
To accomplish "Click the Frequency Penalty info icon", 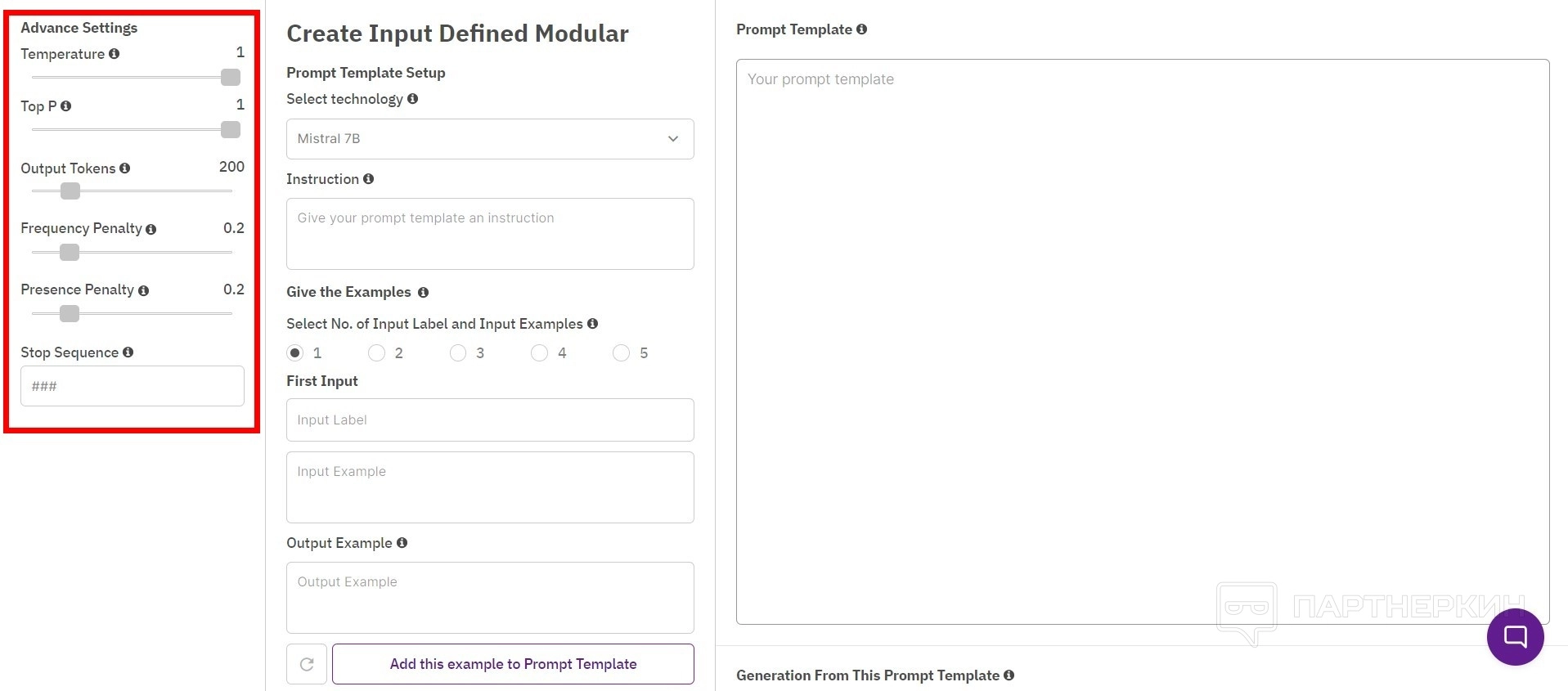I will [151, 230].
